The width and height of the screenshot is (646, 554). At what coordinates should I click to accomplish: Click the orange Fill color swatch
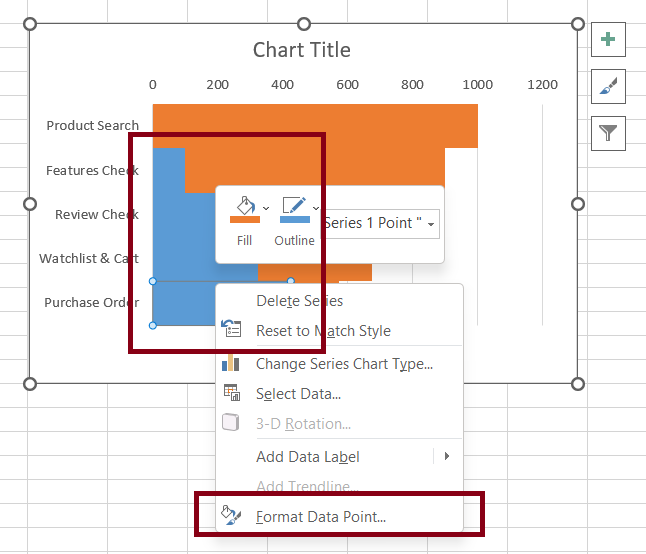coord(245,217)
